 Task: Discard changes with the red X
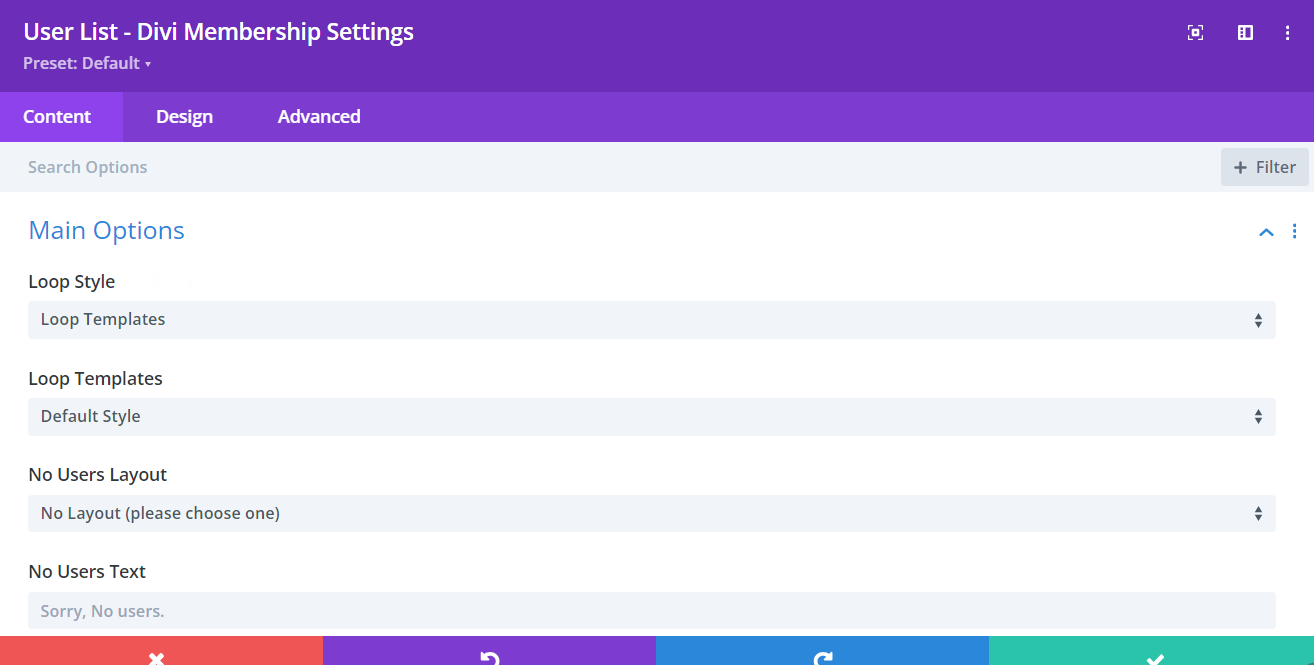coord(156,658)
